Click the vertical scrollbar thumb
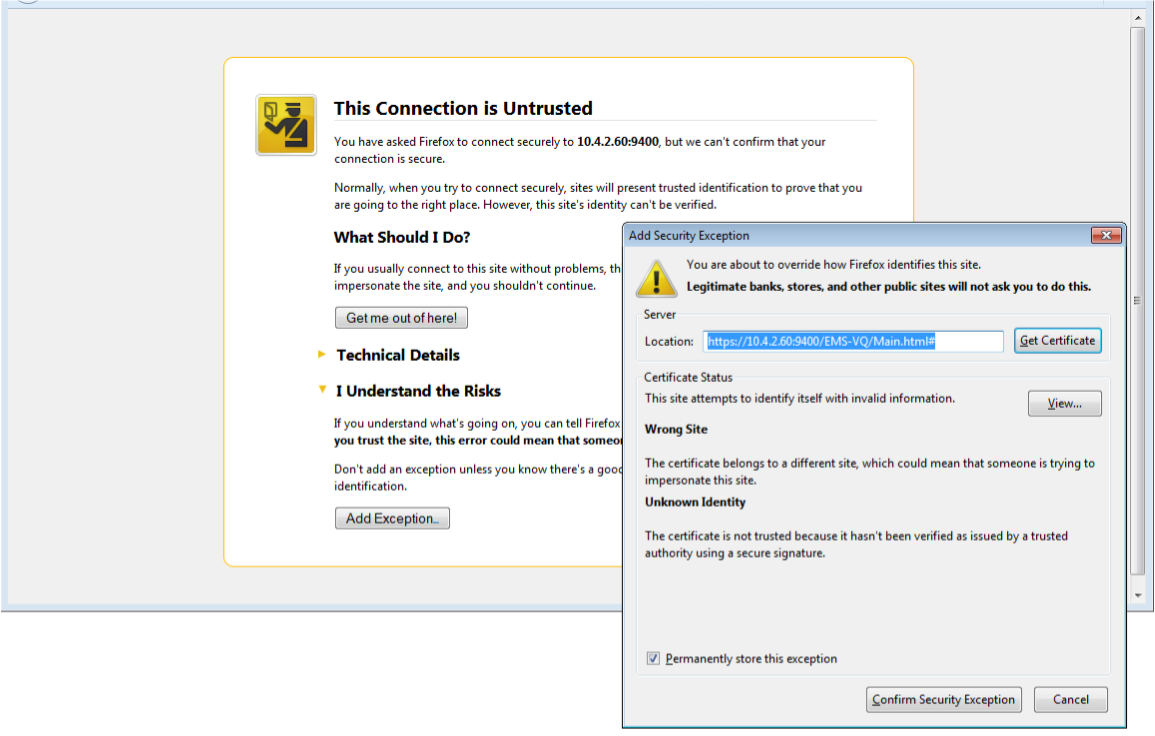Screen dimensions: 1155x736 (1138, 300)
